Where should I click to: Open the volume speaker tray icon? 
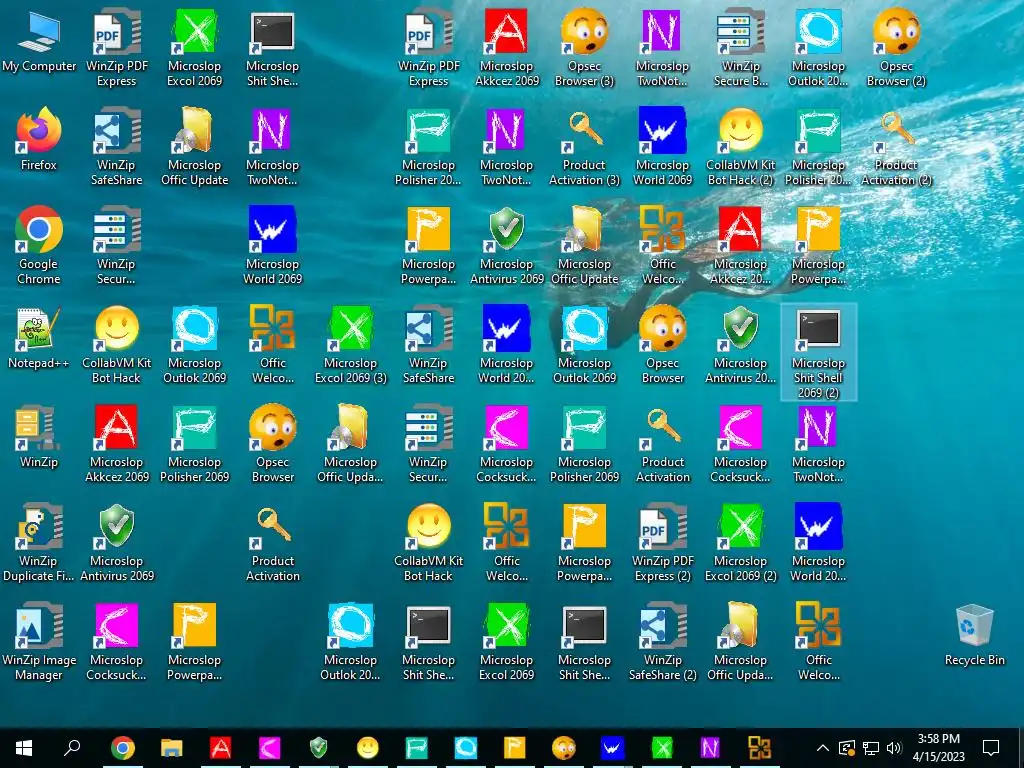coord(894,748)
